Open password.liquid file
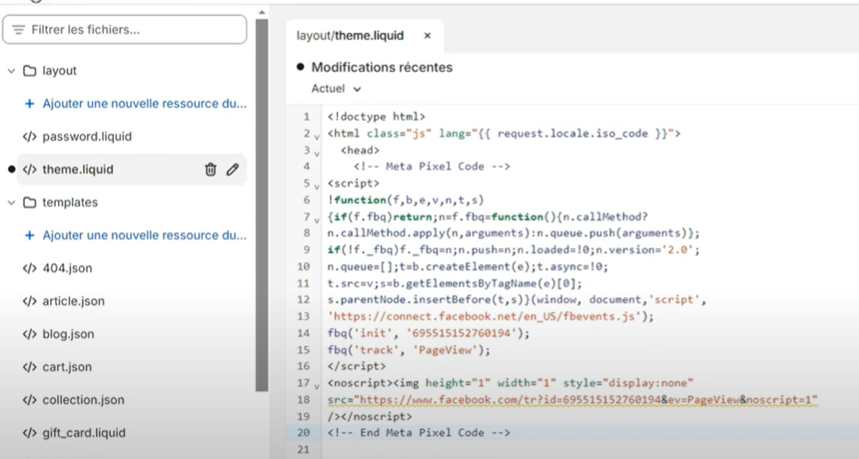The height and width of the screenshot is (459, 859). click(87, 136)
